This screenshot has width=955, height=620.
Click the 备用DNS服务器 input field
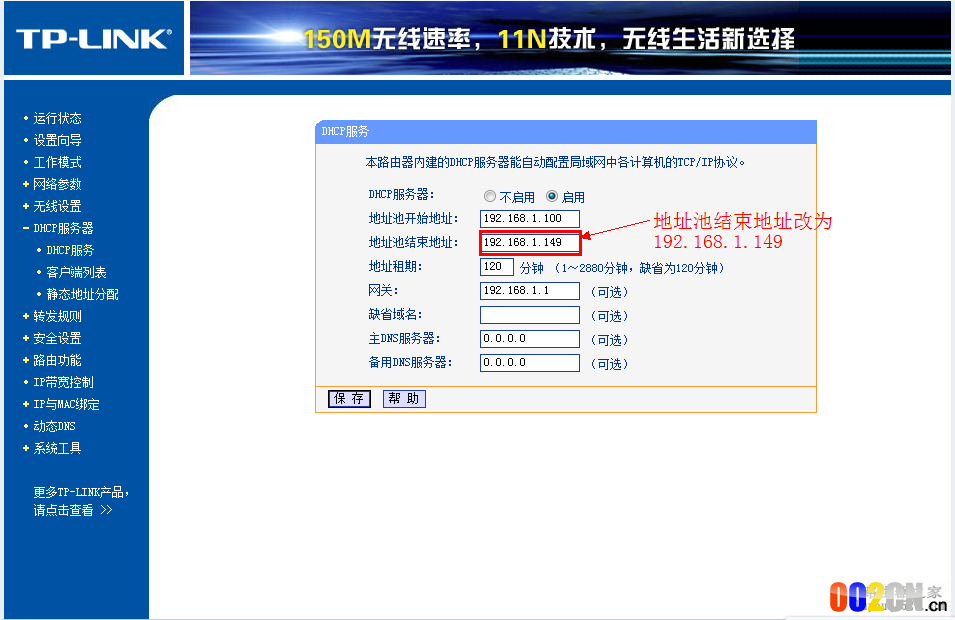pyautogui.click(x=529, y=362)
